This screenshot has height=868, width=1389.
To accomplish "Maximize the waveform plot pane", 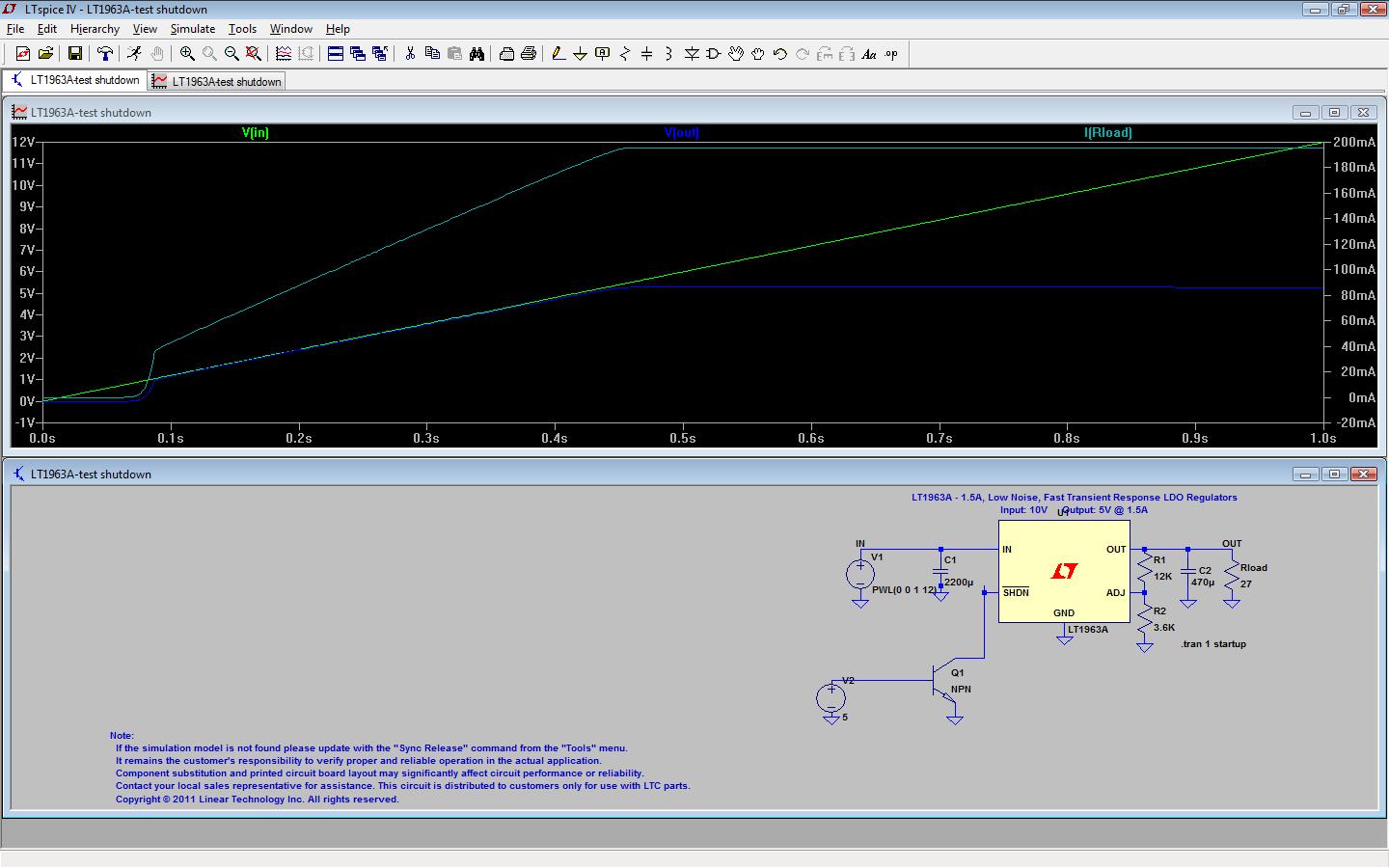I will tap(1334, 112).
